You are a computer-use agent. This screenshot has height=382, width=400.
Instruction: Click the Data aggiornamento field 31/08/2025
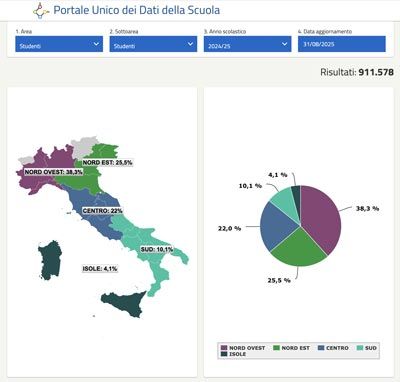342,44
